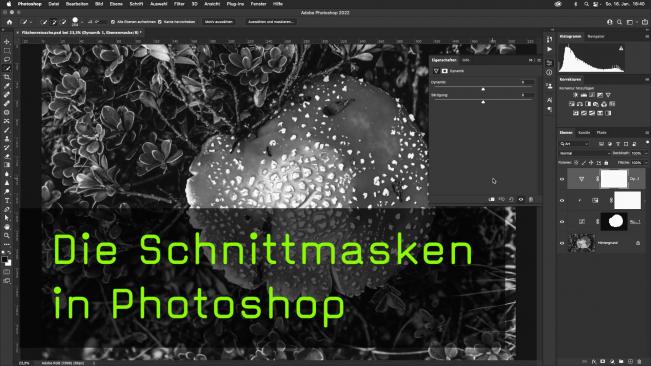Toggle Quick Mask mode in toolbox
Screen dimensions: 651x366
point(7,272)
